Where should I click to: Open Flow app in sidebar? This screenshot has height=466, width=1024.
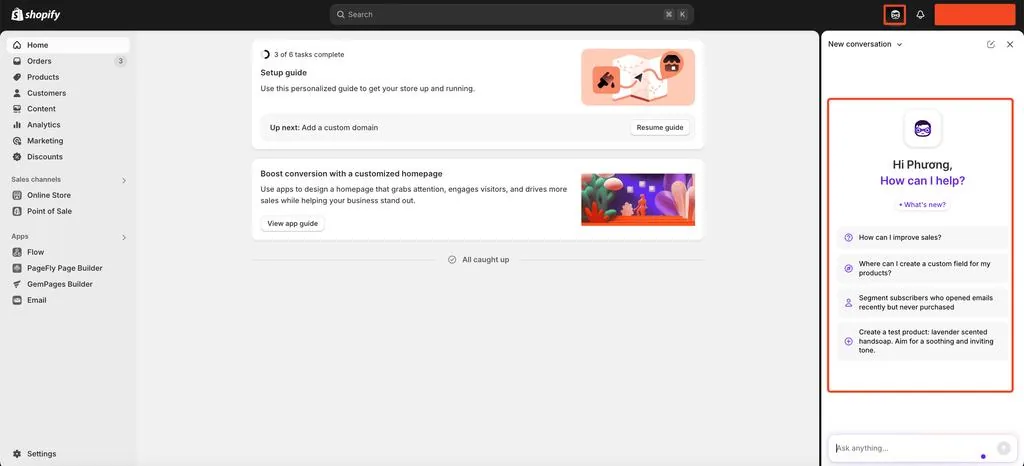click(68, 252)
